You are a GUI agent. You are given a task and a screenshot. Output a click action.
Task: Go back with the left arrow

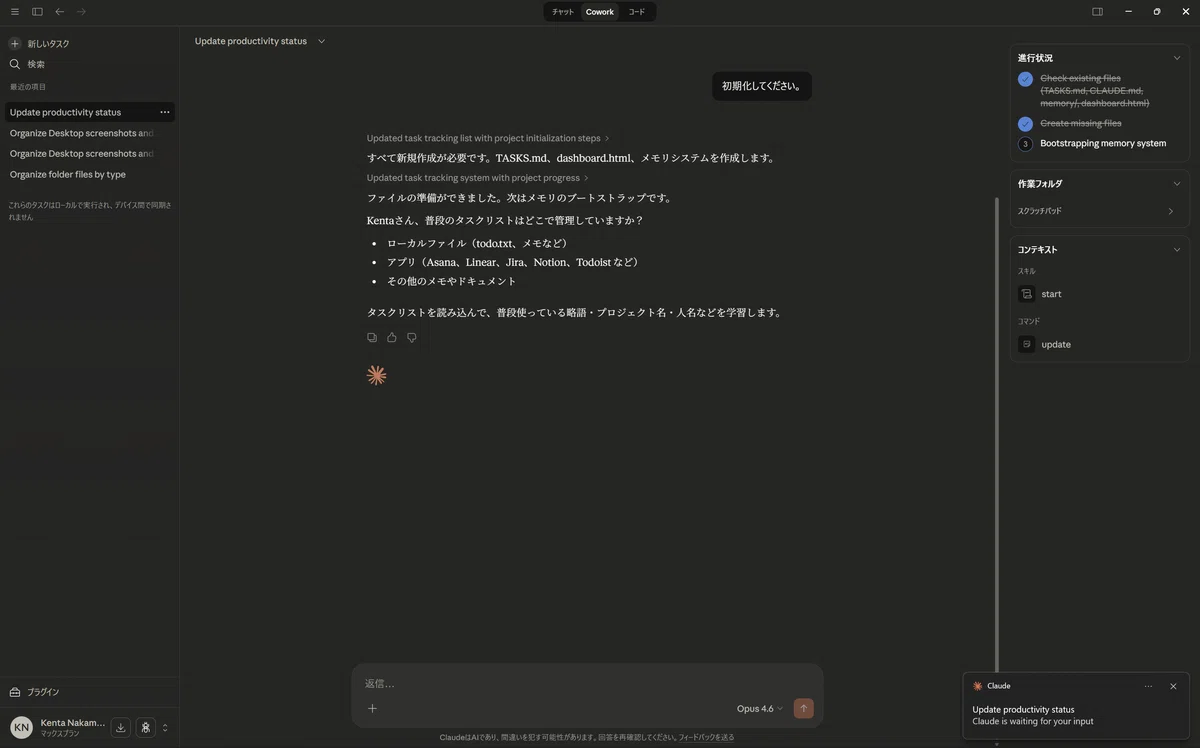point(60,12)
